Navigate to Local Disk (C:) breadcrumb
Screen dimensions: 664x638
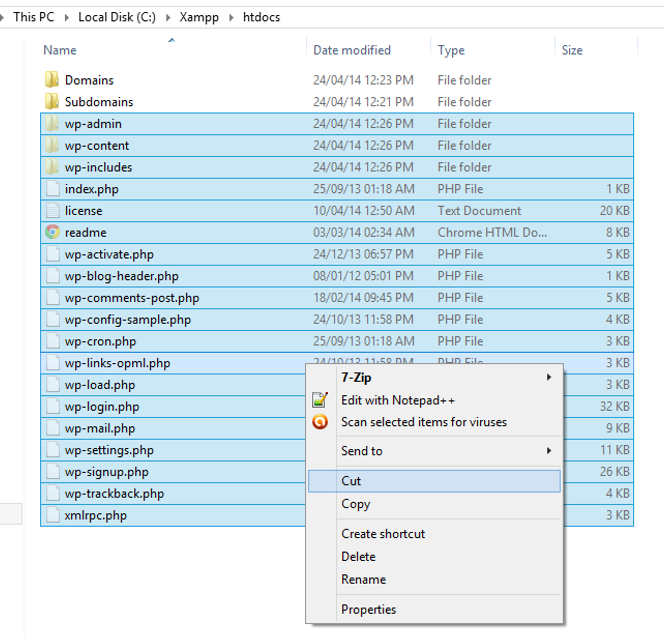point(117,17)
